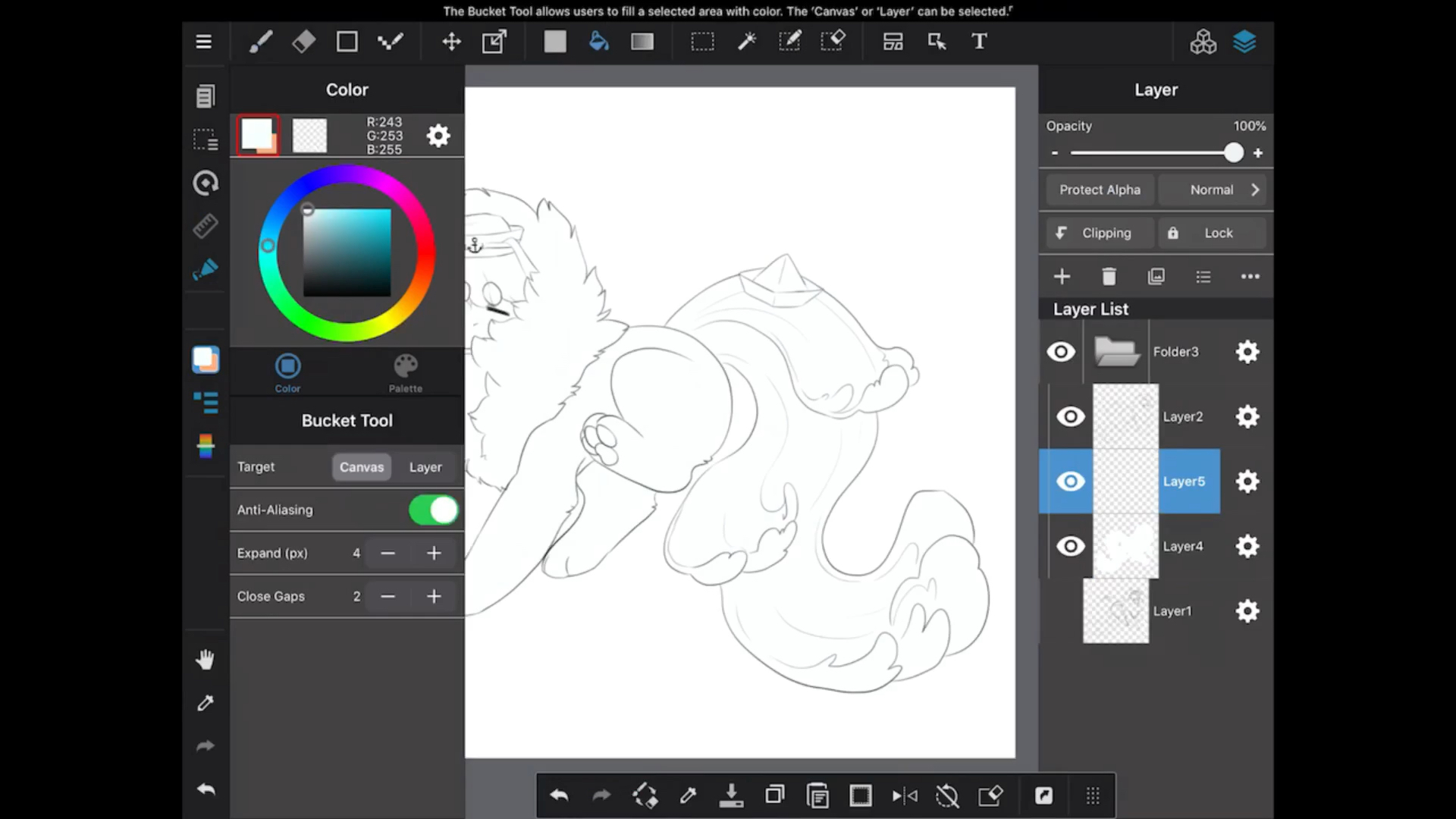1456x819 pixels.
Task: Set bucket target to Canvas
Action: (362, 467)
